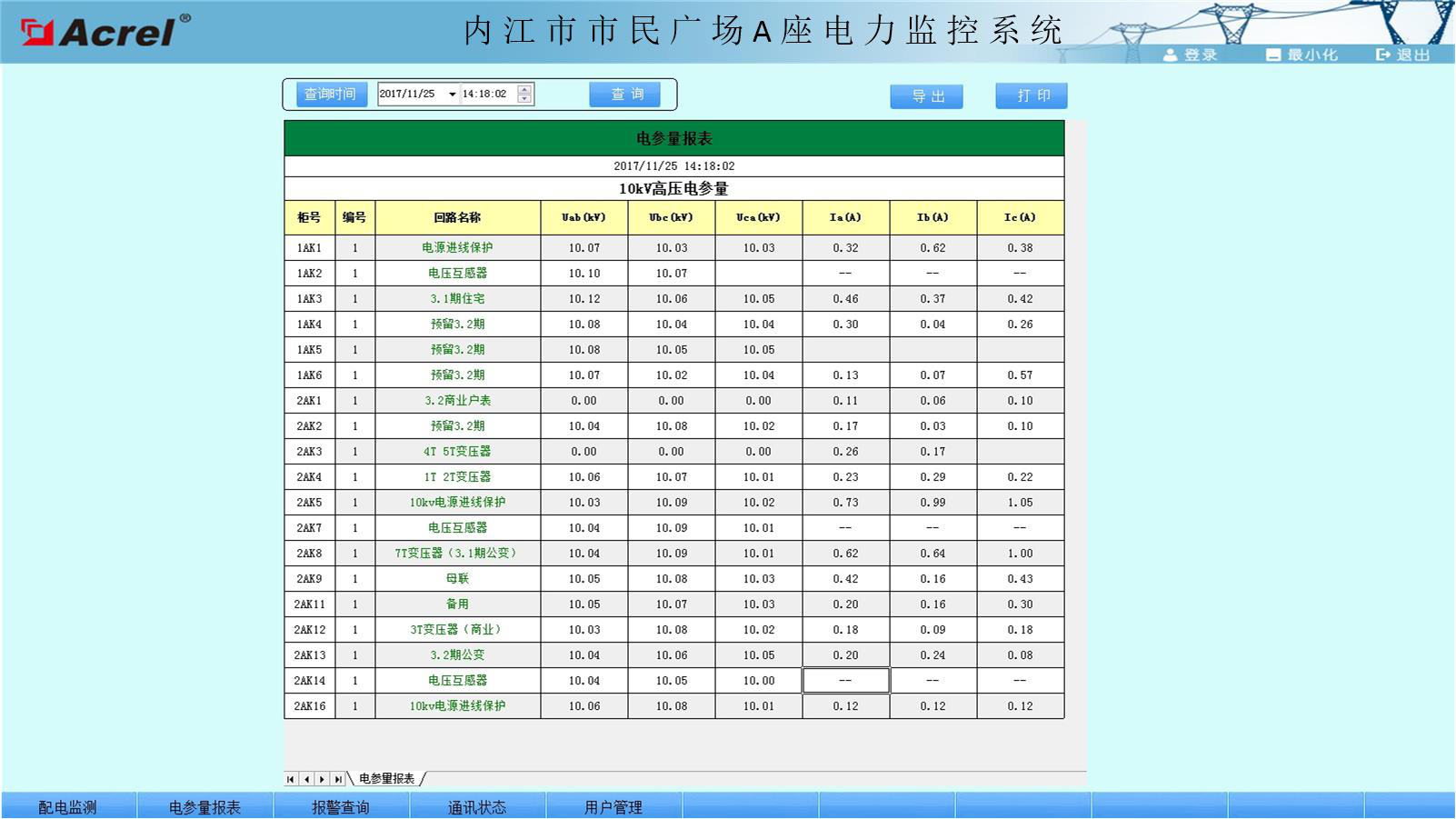Switch to the 报警查询 tab
Image resolution: width=1456 pixels, height=819 pixels.
(x=341, y=805)
